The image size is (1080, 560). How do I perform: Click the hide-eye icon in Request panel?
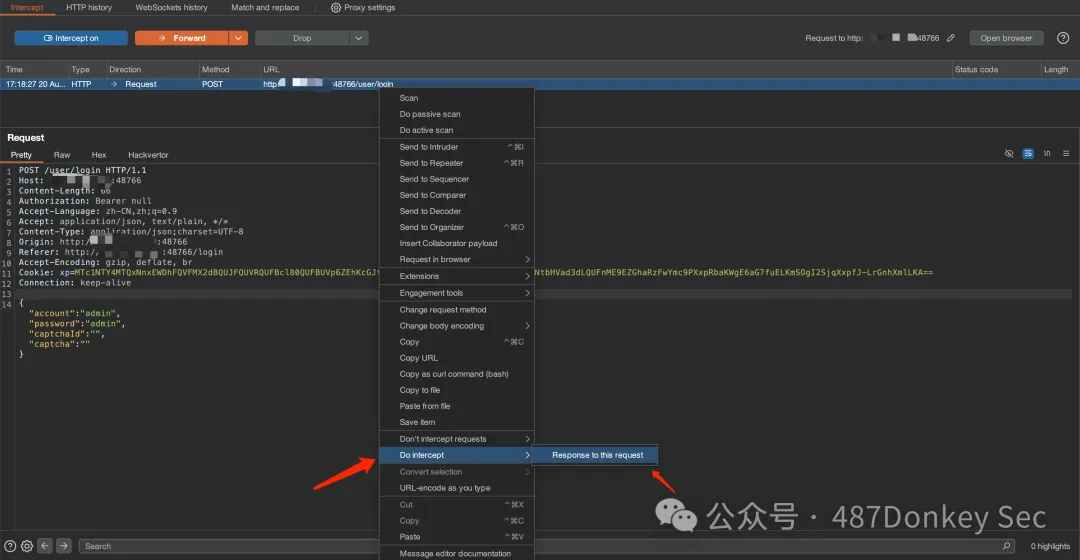pos(1009,154)
